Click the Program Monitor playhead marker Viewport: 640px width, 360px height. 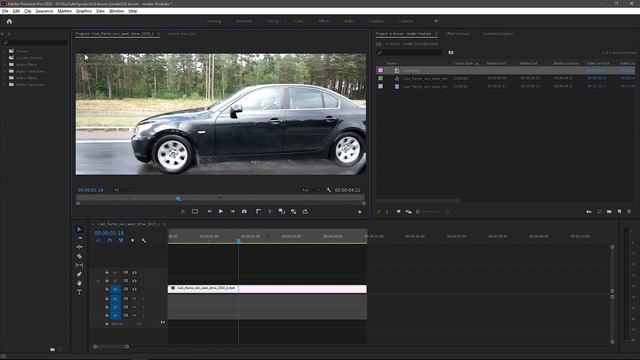click(x=178, y=198)
